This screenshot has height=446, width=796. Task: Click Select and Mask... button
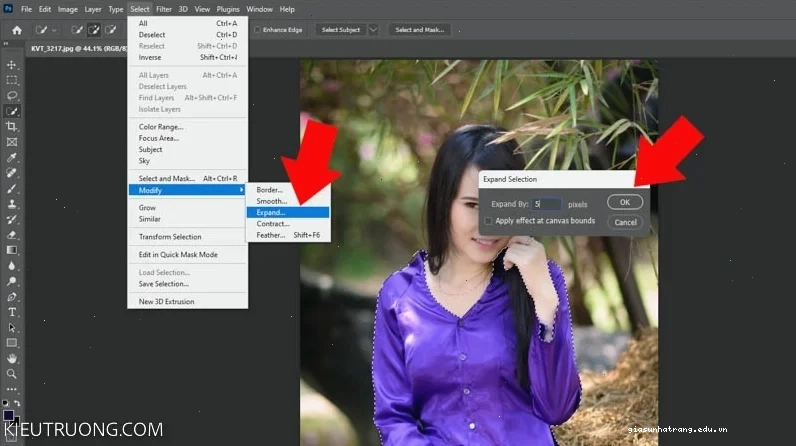click(419, 30)
